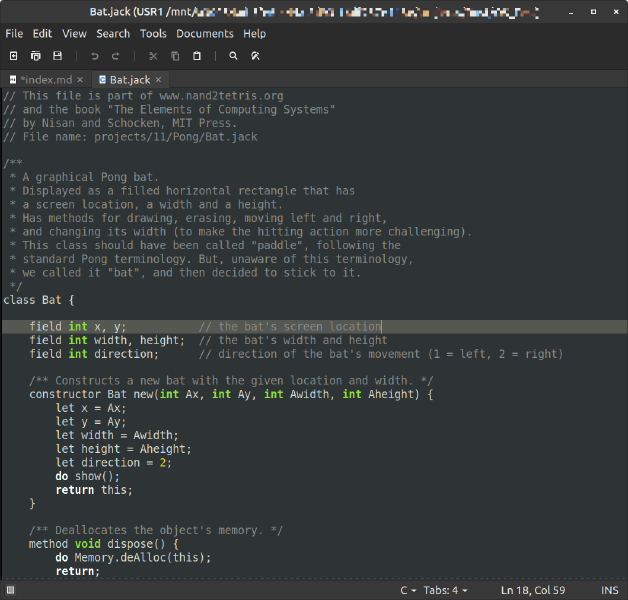
Task: Click 'let direction = 2;' line
Action: [x=113, y=463]
